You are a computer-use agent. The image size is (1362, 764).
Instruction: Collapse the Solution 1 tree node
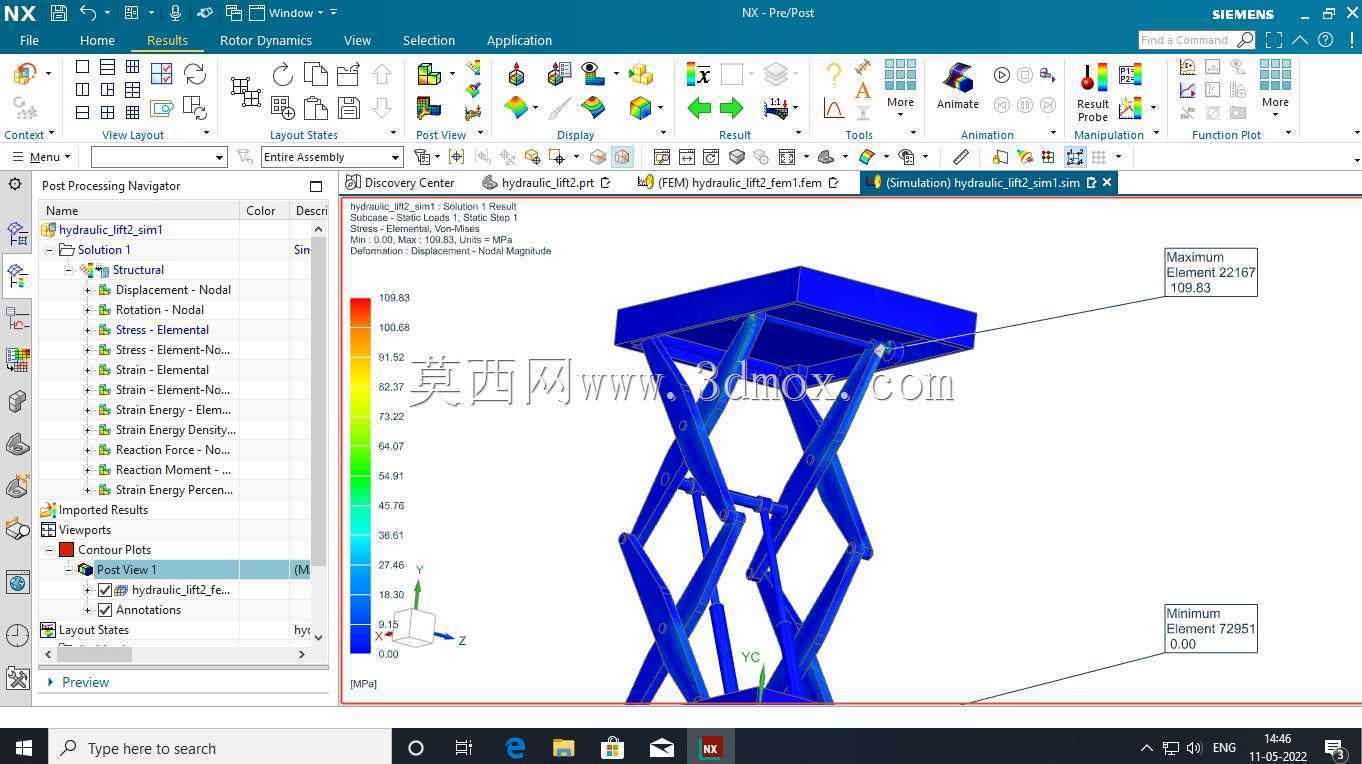[49, 250]
